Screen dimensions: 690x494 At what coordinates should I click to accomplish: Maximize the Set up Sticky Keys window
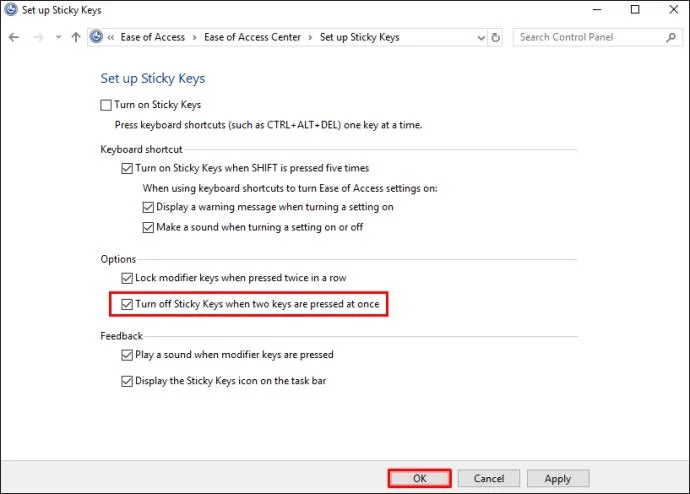635,9
